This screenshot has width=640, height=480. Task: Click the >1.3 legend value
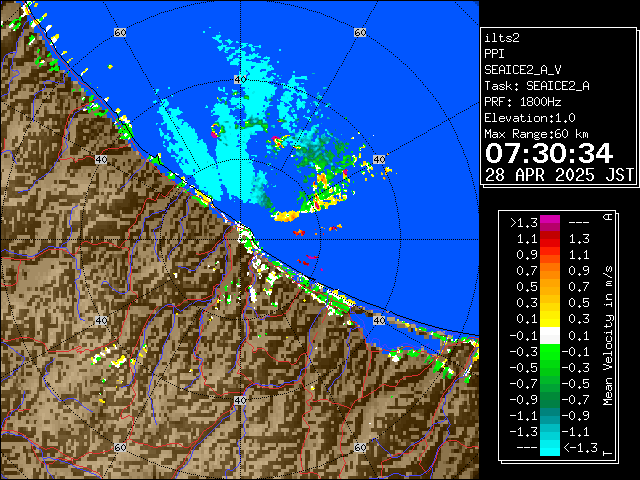point(524,223)
